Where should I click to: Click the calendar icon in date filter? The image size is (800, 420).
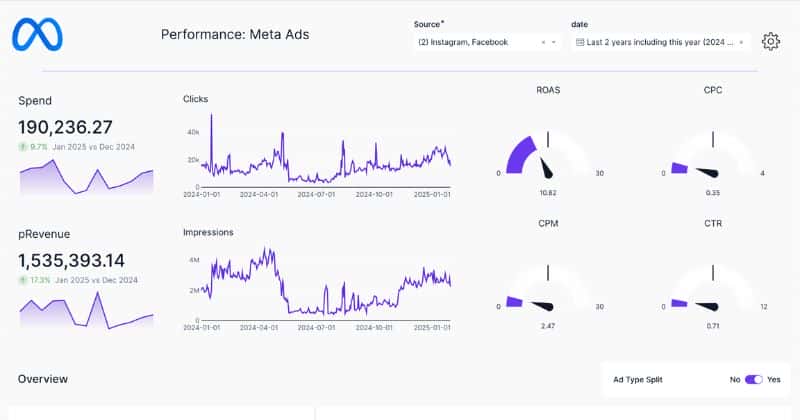(x=580, y=42)
